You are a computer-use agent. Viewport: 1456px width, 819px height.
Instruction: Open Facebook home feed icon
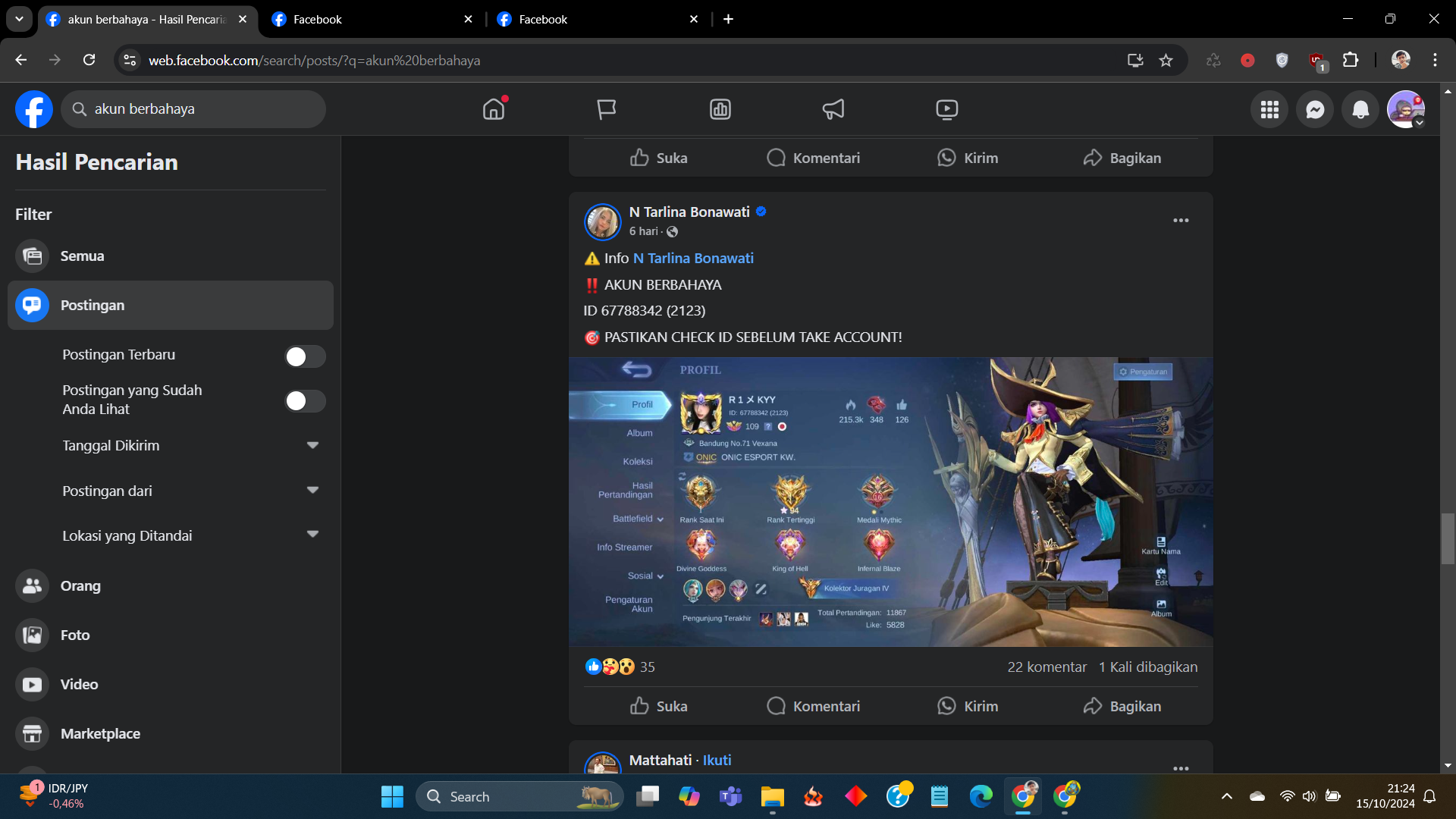click(x=494, y=109)
